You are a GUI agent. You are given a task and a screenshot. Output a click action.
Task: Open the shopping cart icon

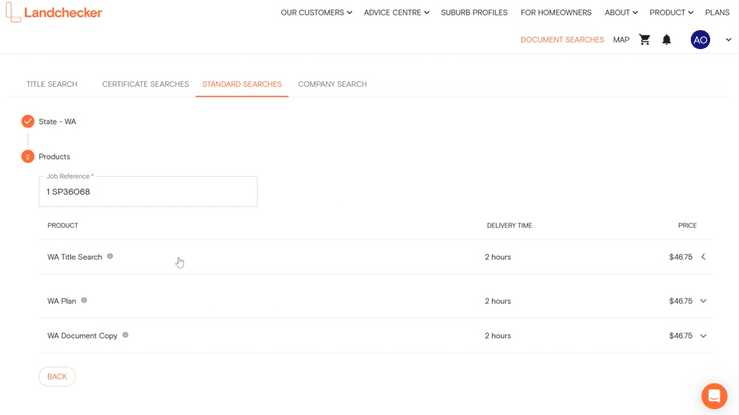[644, 40]
